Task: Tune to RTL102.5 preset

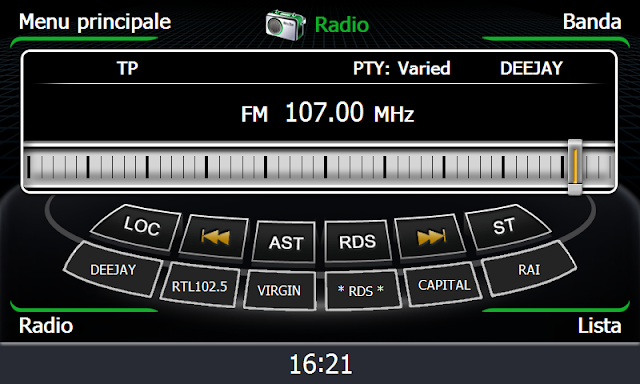Action: pyautogui.click(x=200, y=286)
